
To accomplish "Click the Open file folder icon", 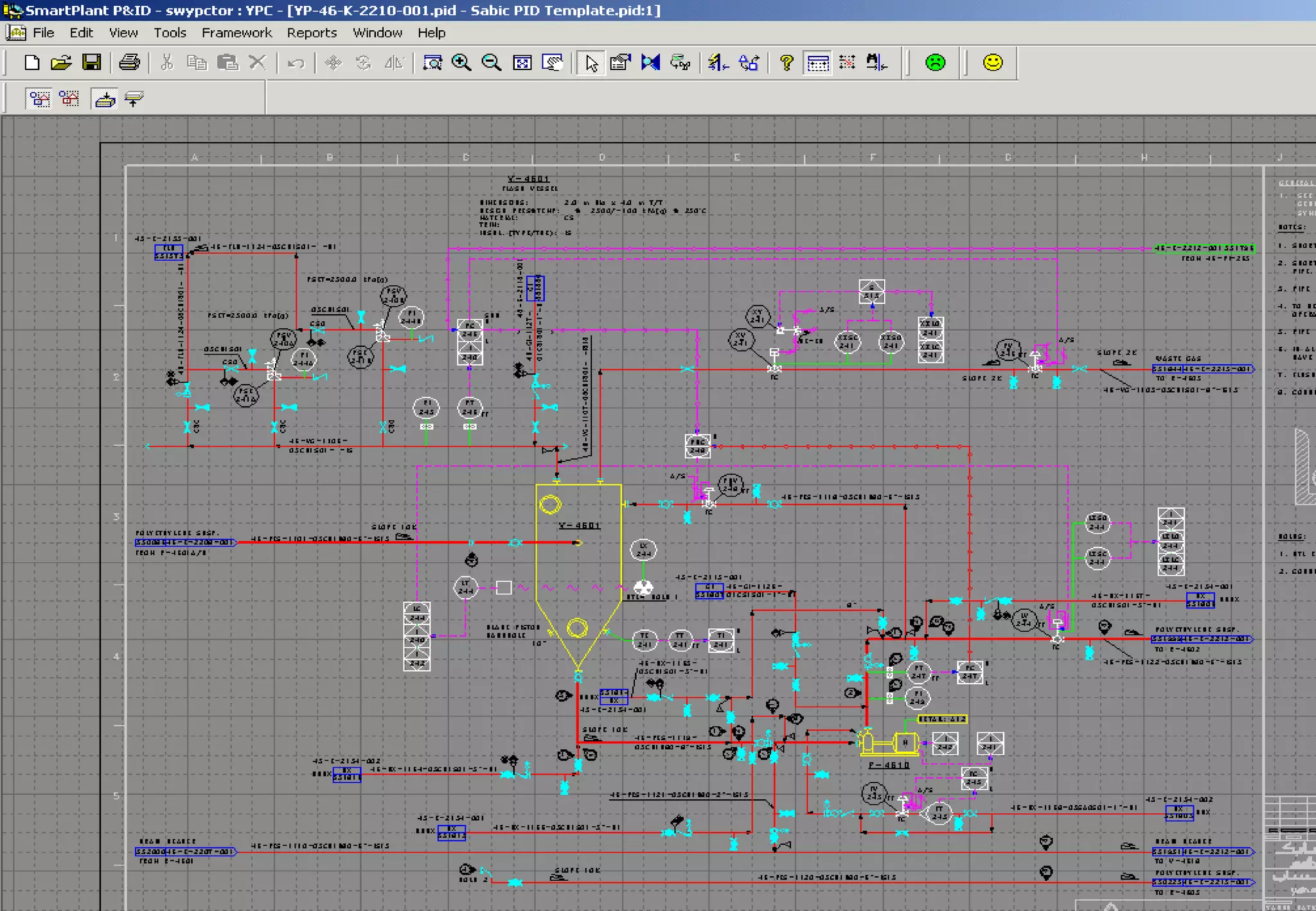I will (61, 62).
